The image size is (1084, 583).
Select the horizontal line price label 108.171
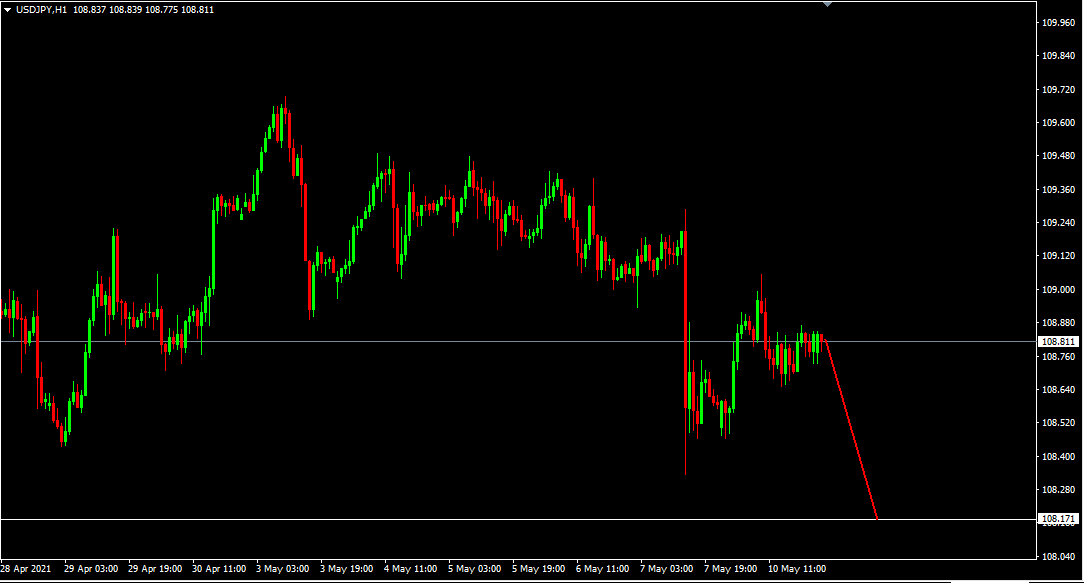coord(1058,519)
